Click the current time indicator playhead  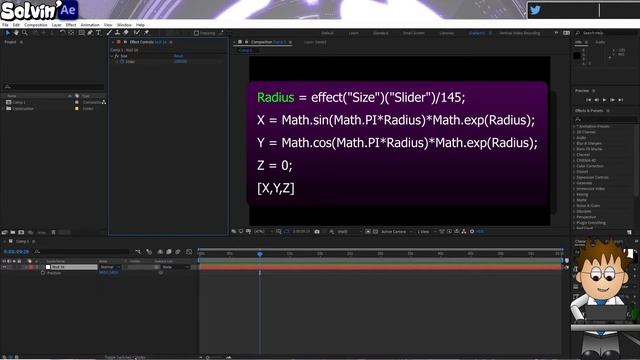(260, 254)
